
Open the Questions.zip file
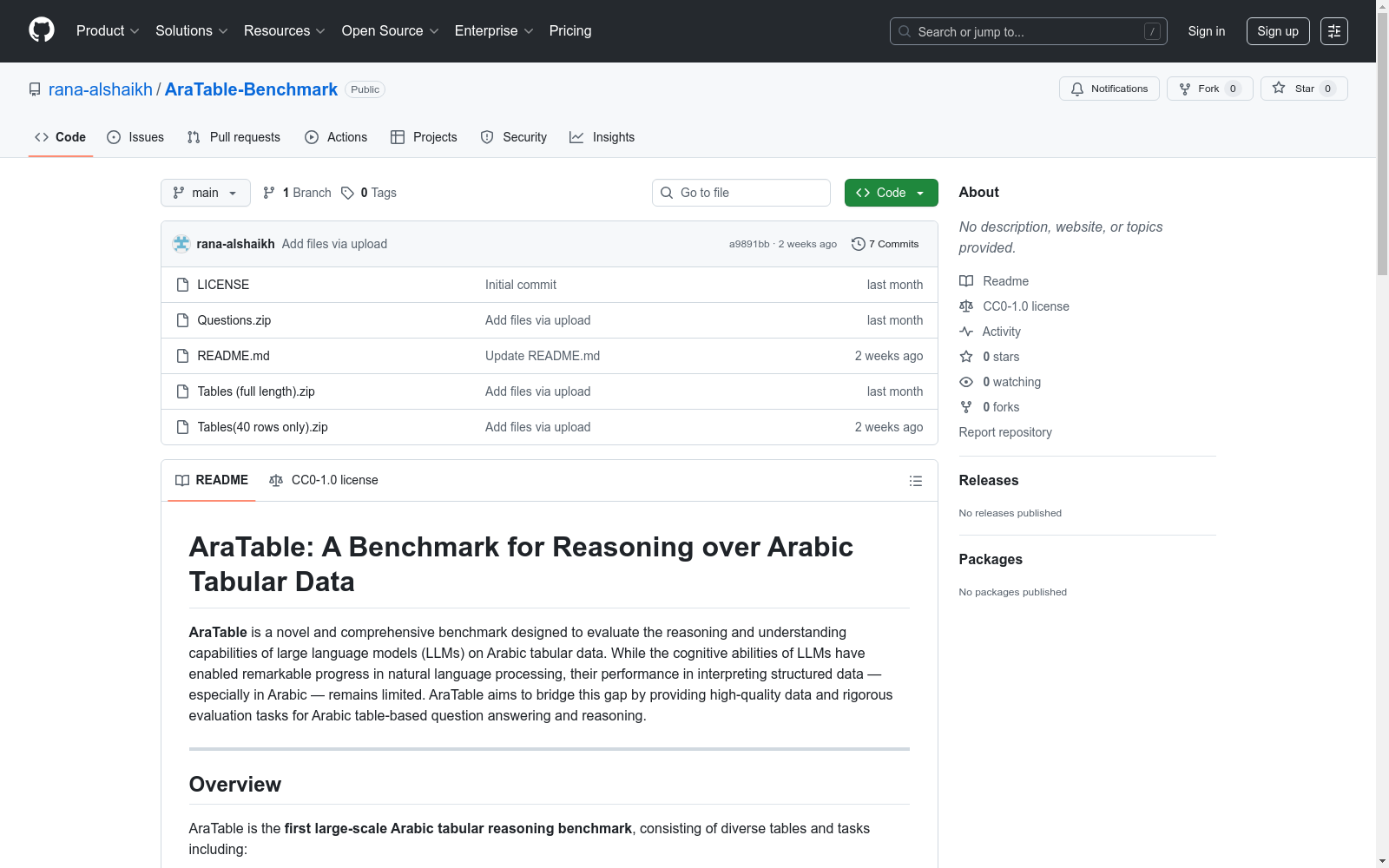click(234, 320)
